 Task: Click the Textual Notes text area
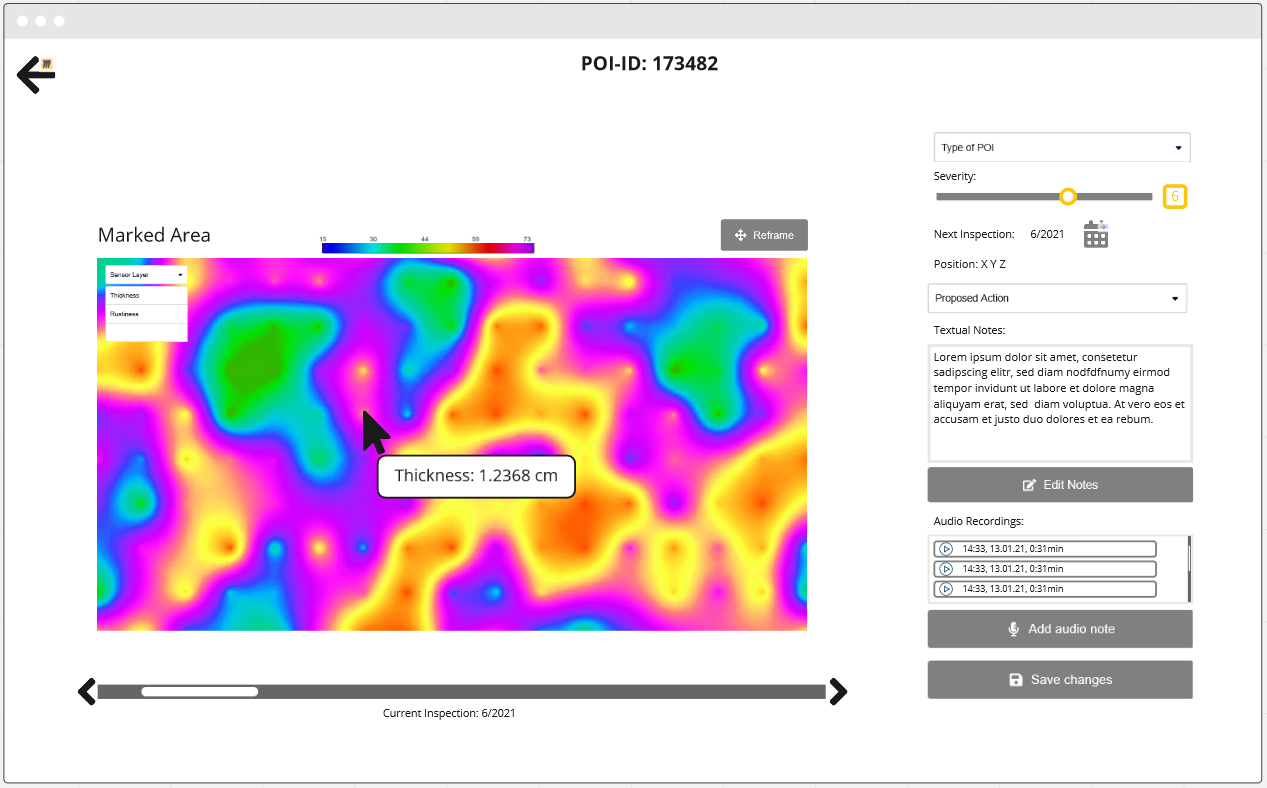(1060, 402)
